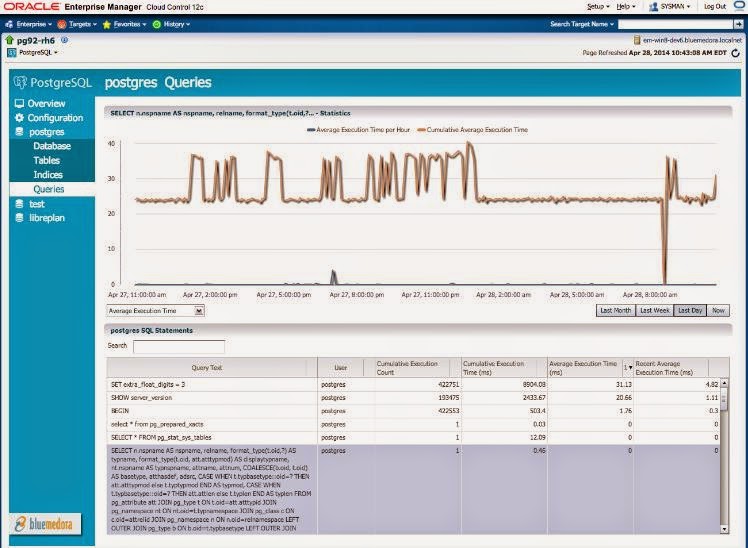
Task: Click the Configuration gear icon
Action: click(19, 117)
